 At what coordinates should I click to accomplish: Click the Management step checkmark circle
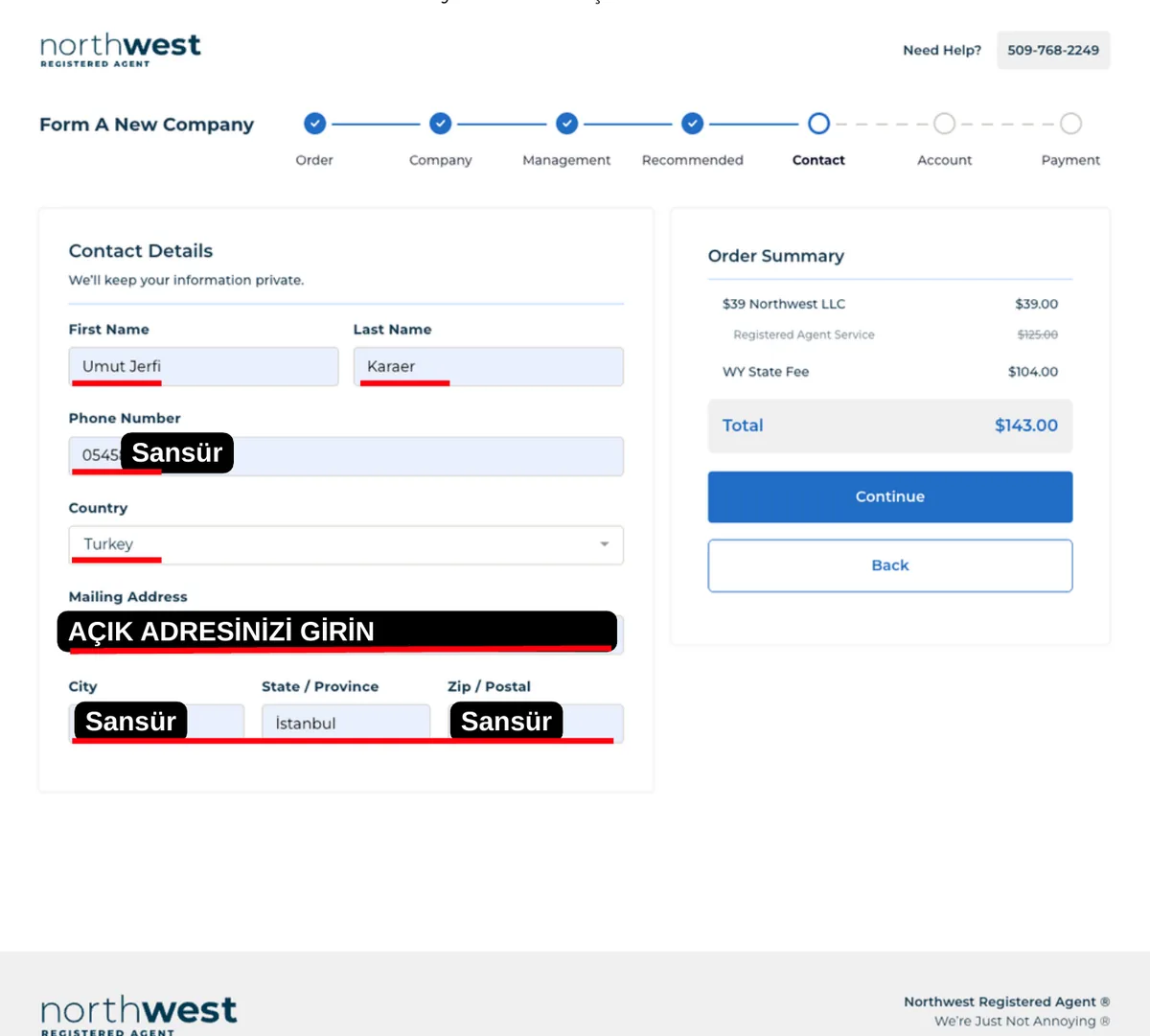566,124
